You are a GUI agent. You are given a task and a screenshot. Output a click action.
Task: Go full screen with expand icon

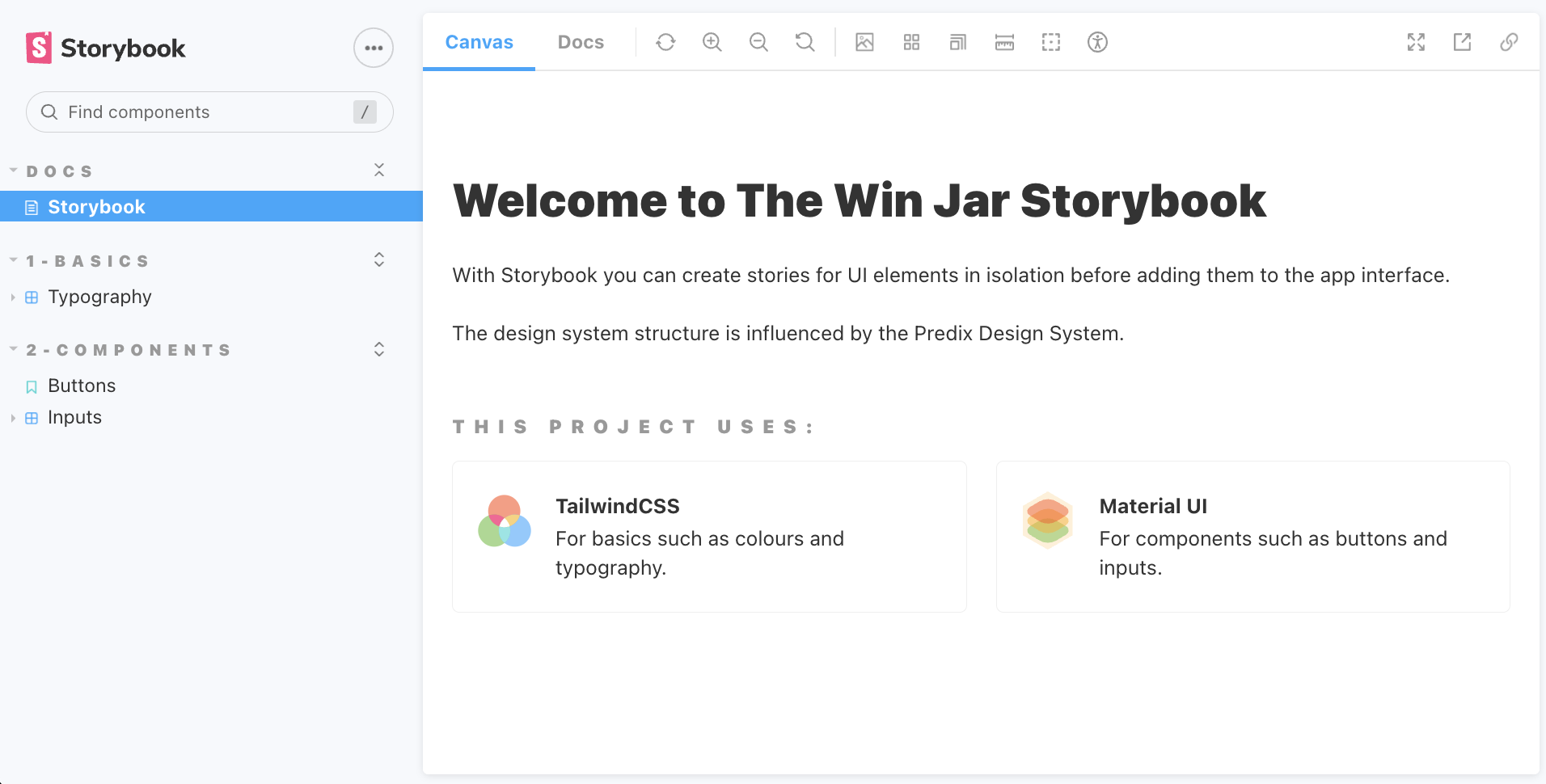click(1416, 42)
